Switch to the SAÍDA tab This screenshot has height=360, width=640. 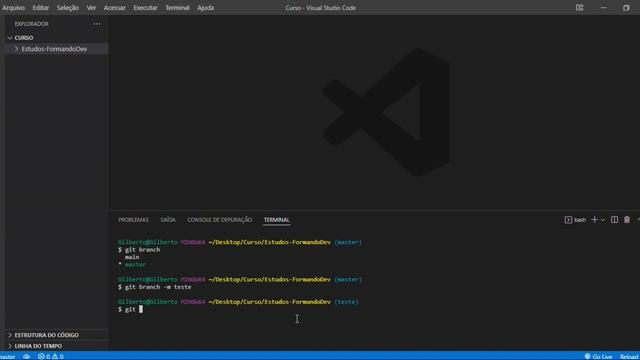point(168,220)
